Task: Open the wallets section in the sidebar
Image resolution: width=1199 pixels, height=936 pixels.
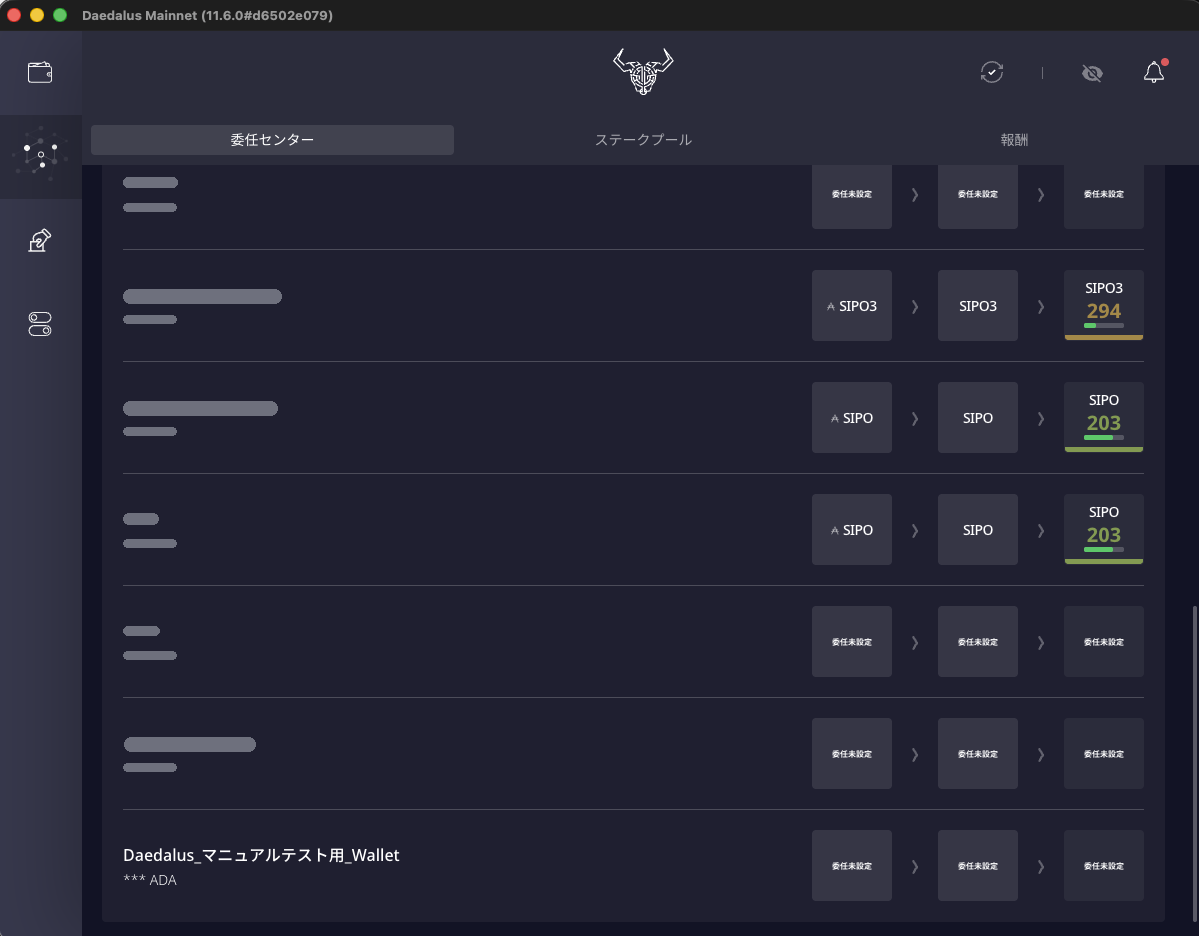Action: 40,73
